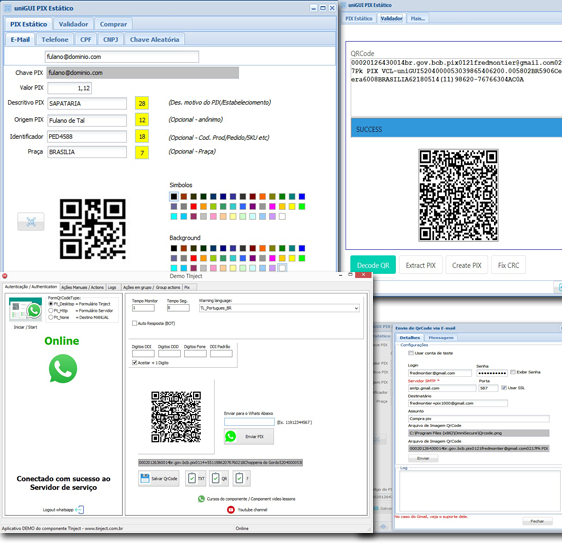The height and width of the screenshot is (544, 562).
Task: Click the Porta field showing 587
Action: coord(488,388)
